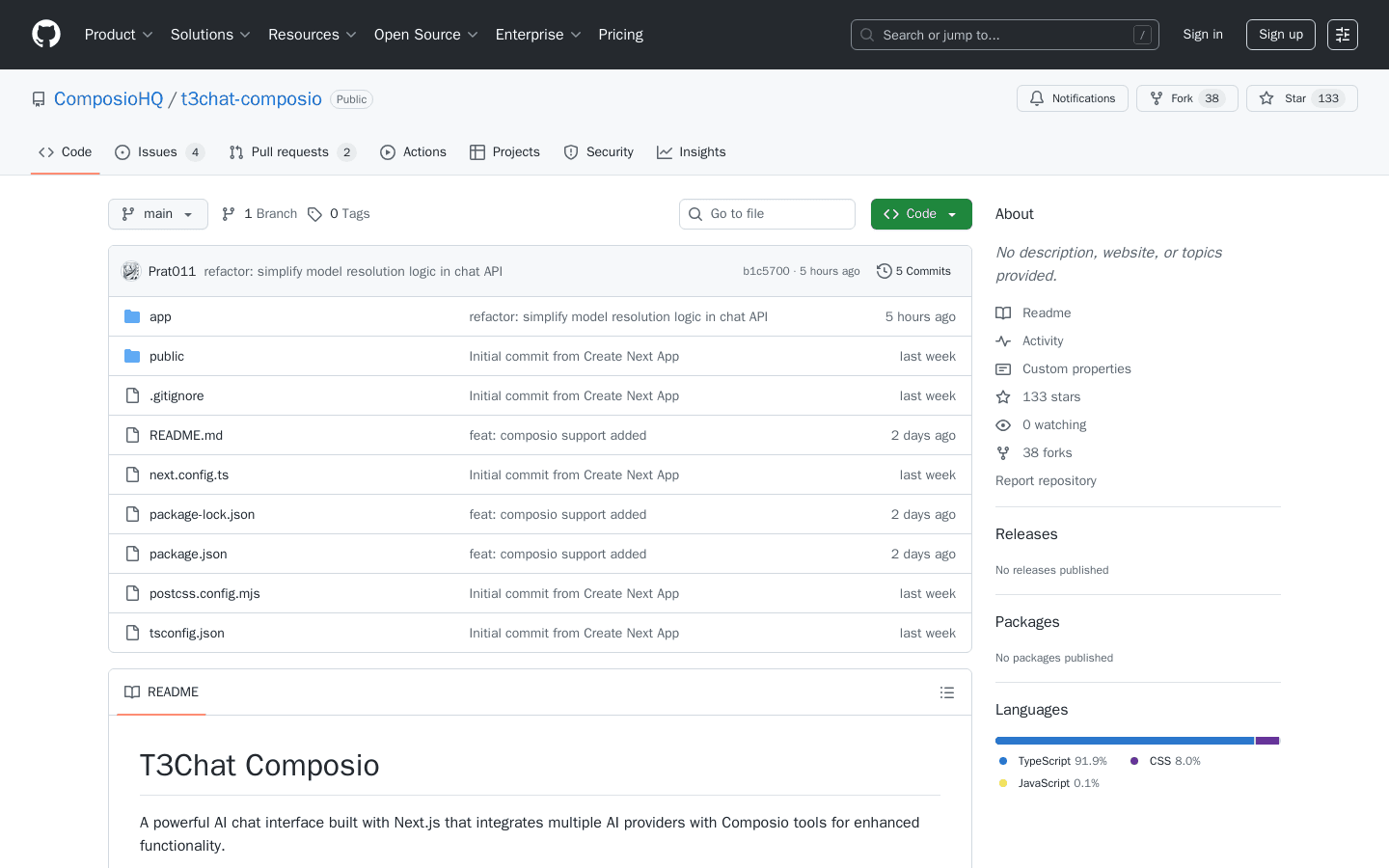The image size is (1389, 868).
Task: Click the commit history icon beside 5 Commits
Action: (885, 271)
